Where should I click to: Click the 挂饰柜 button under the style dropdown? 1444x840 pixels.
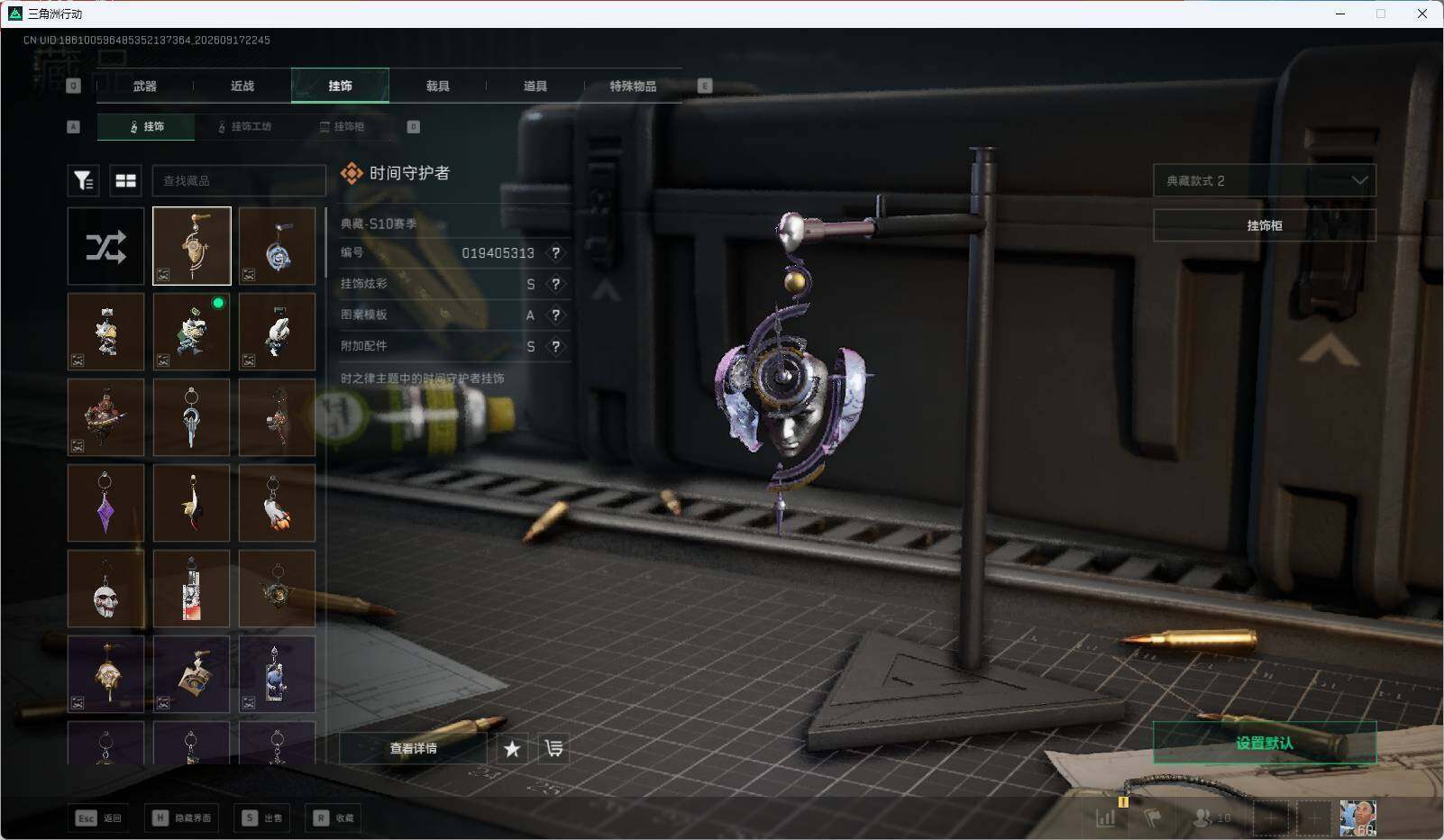(x=1265, y=225)
